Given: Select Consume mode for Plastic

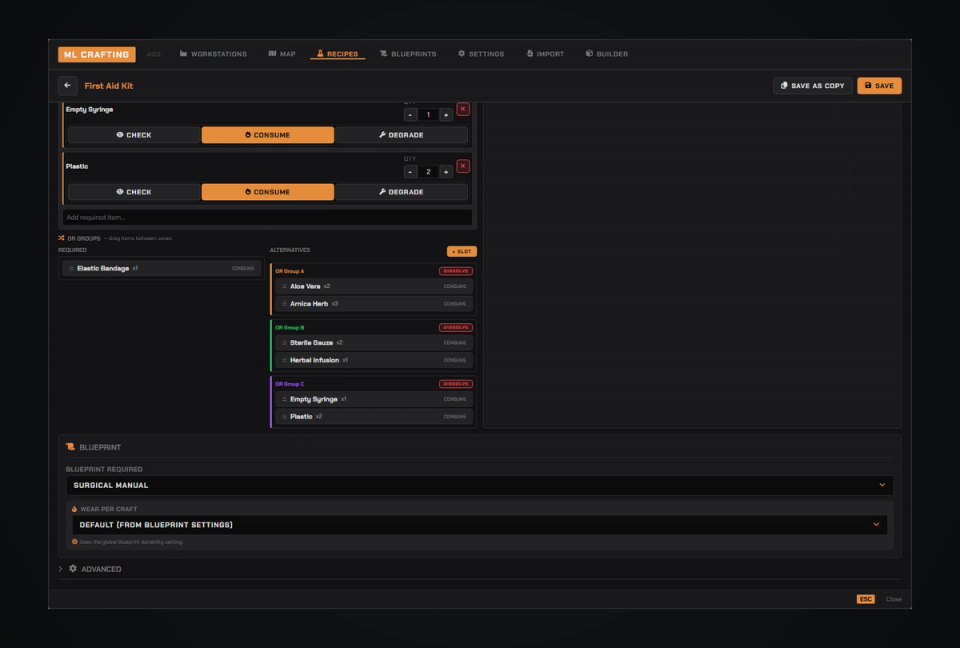Looking at the screenshot, I should (x=268, y=192).
